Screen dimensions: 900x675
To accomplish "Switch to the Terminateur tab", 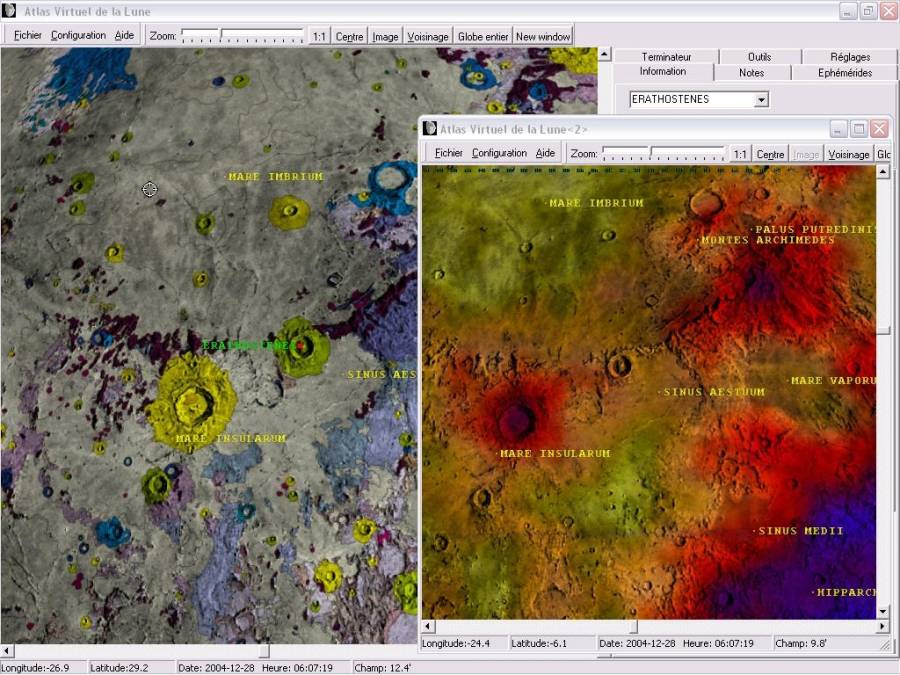I will click(666, 57).
